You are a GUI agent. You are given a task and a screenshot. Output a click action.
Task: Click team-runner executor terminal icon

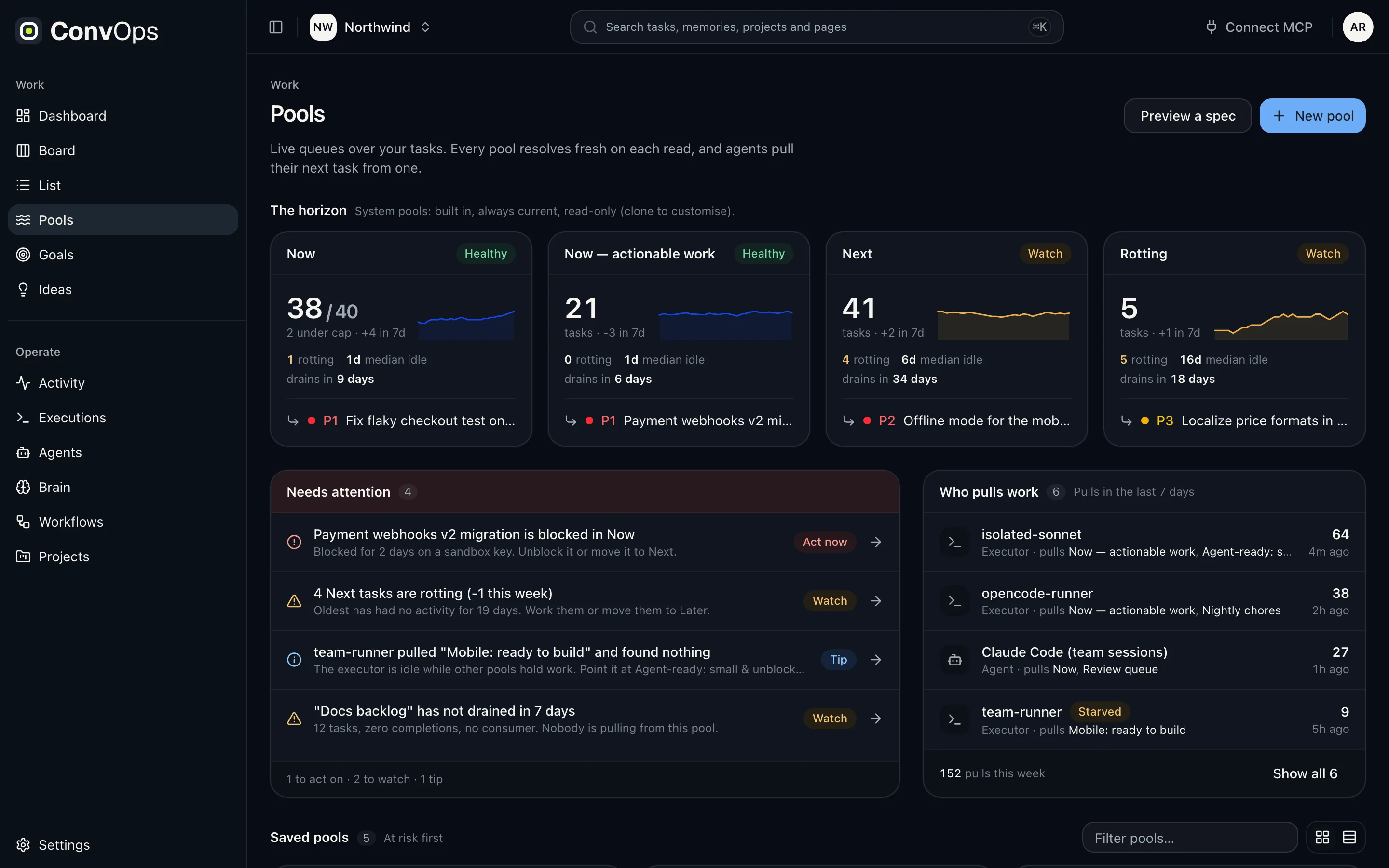point(954,719)
